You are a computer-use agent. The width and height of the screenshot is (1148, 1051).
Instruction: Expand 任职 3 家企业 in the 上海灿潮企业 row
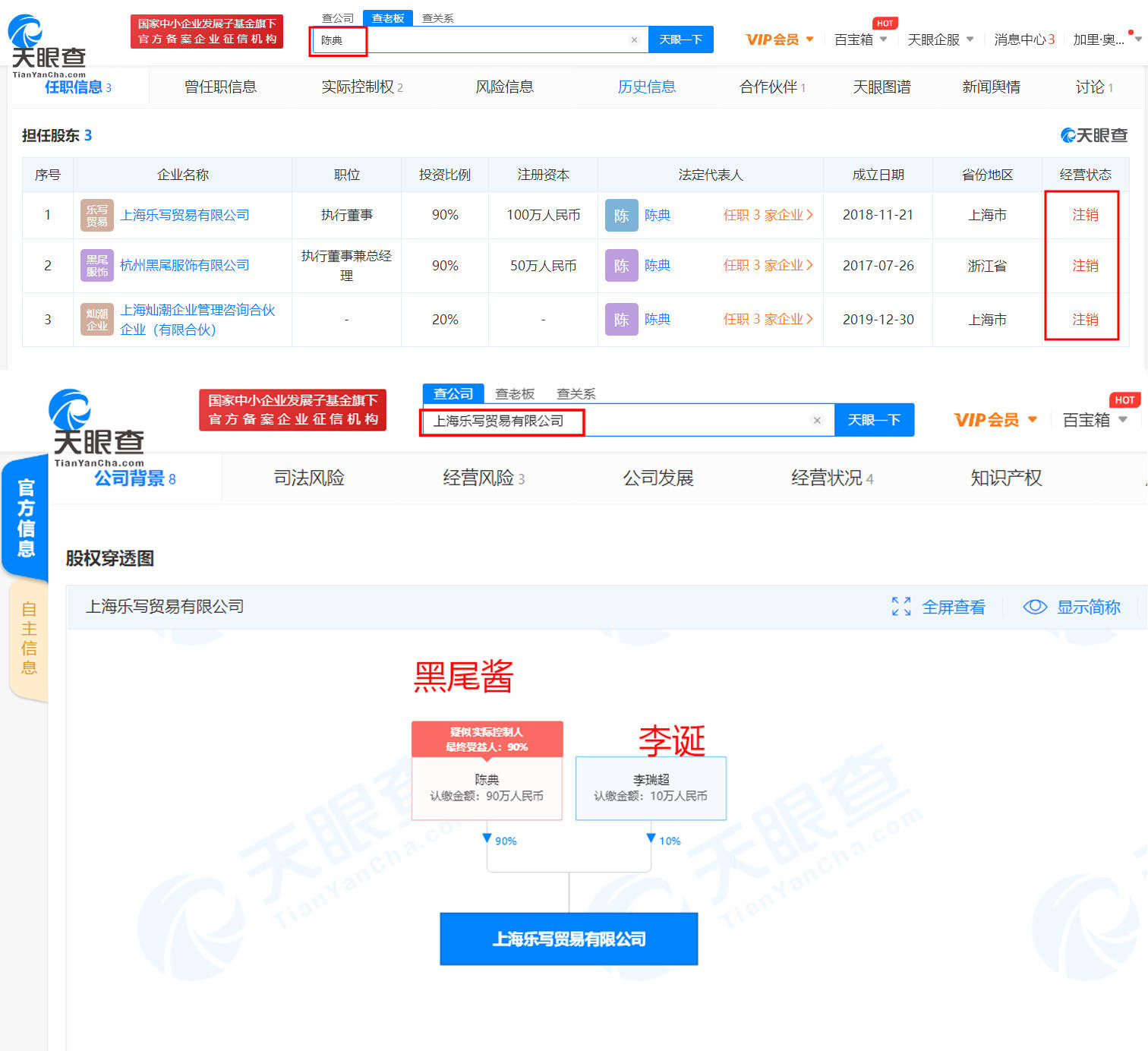tap(768, 319)
